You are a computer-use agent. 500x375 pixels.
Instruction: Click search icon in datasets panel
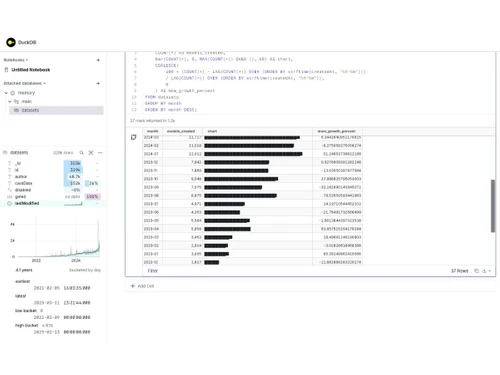coord(81,153)
